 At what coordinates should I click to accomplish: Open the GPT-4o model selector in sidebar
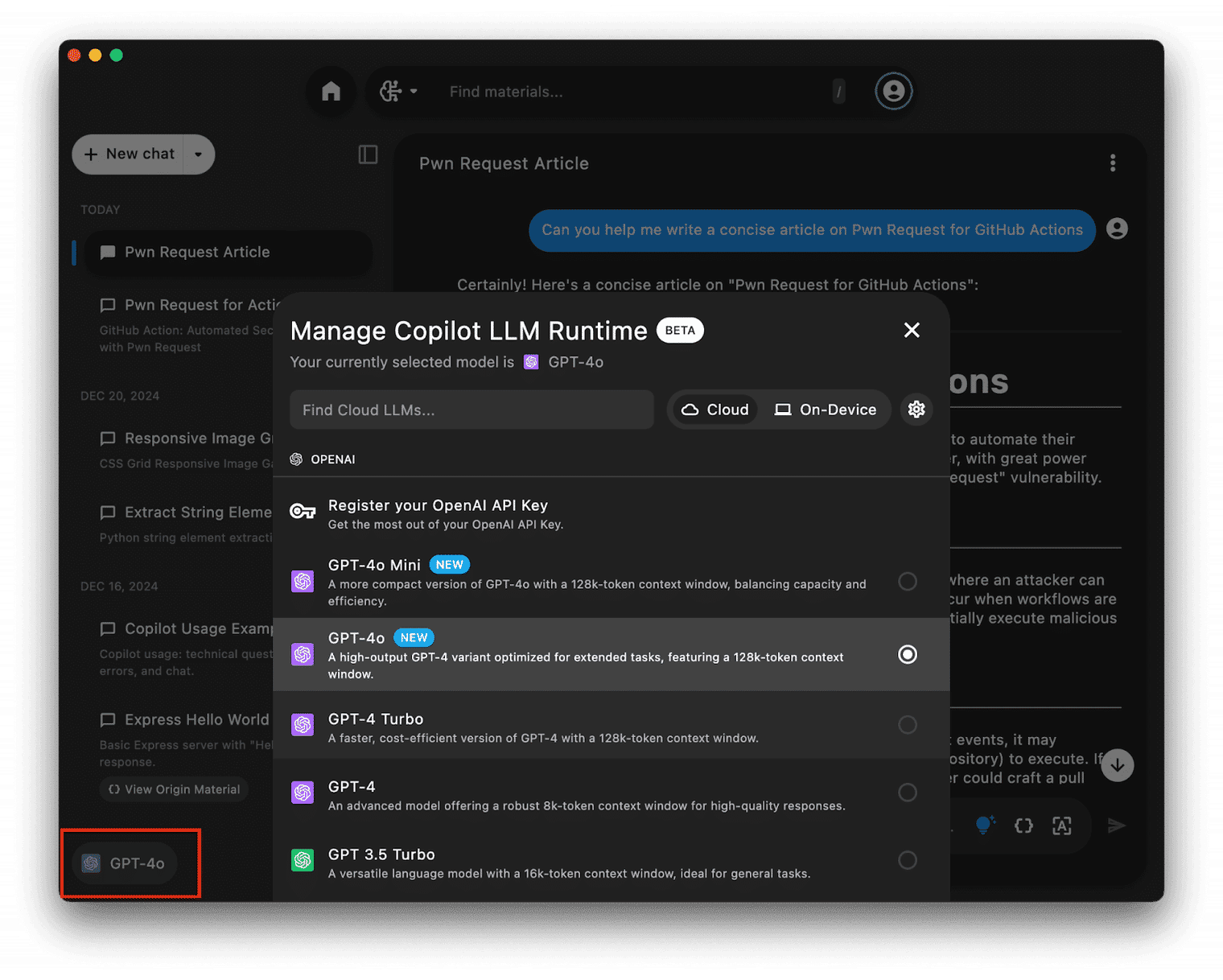(126, 863)
